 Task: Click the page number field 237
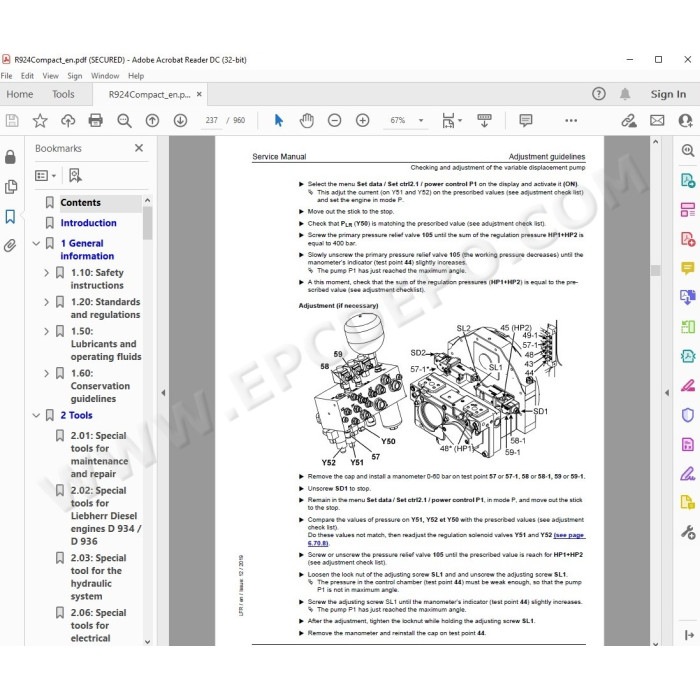coord(212,121)
